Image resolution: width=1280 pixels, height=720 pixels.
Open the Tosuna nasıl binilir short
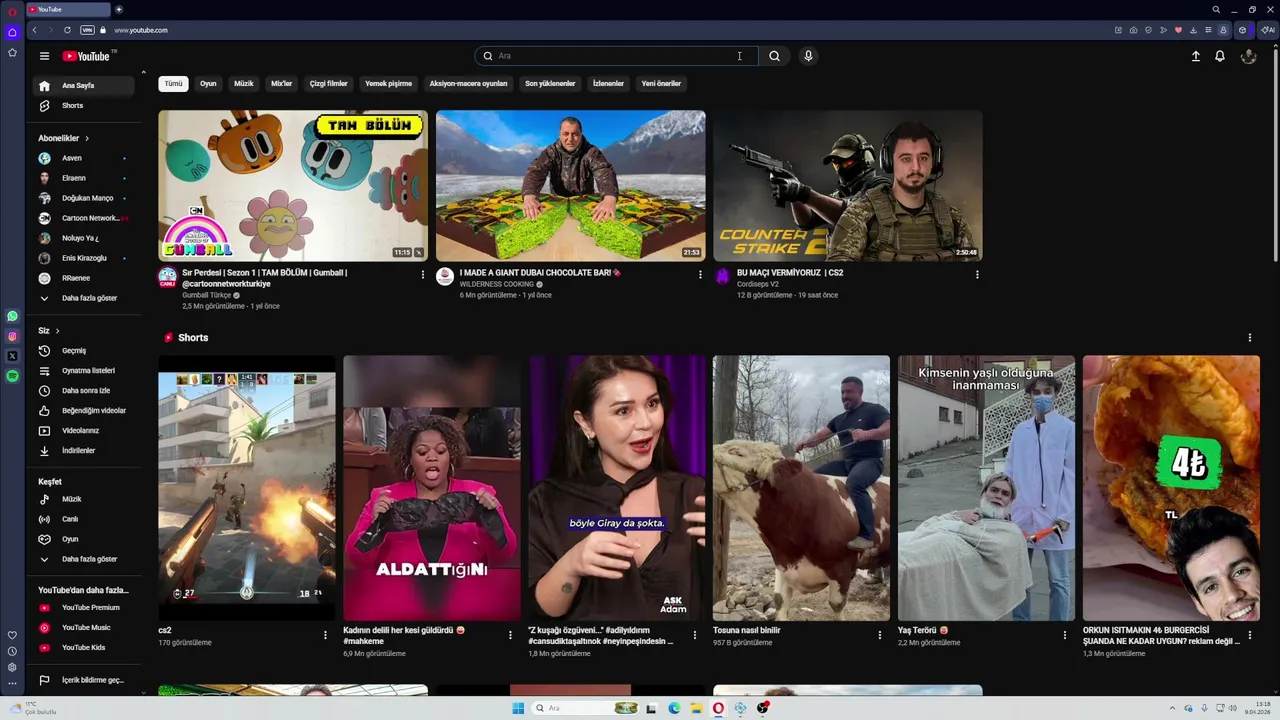pos(801,488)
